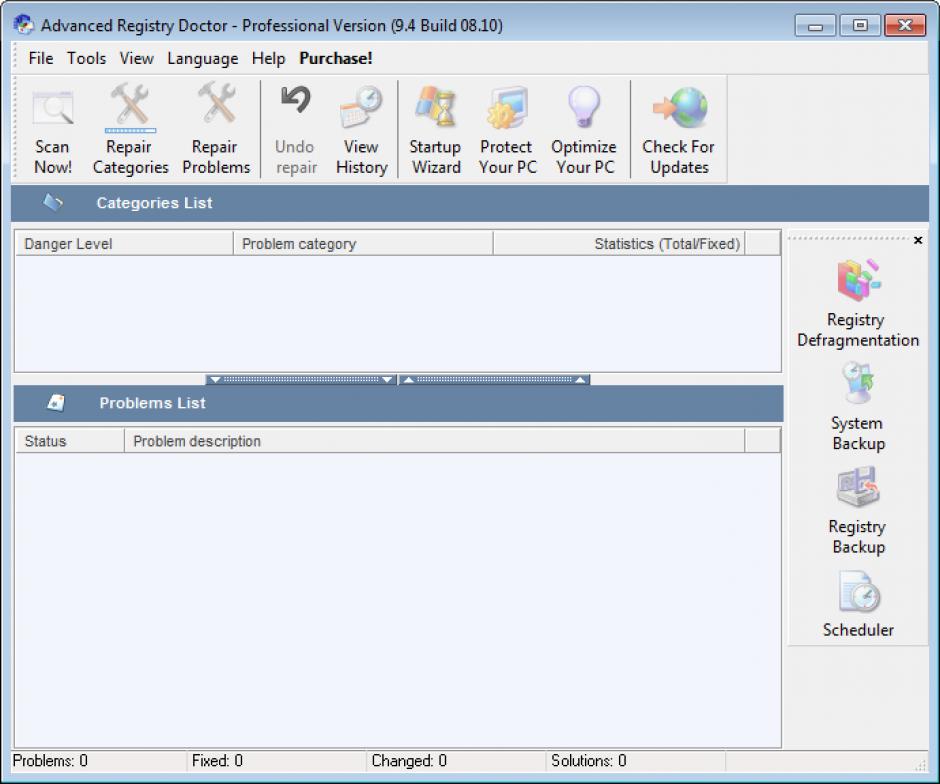Open Protect Your PC

point(507,129)
